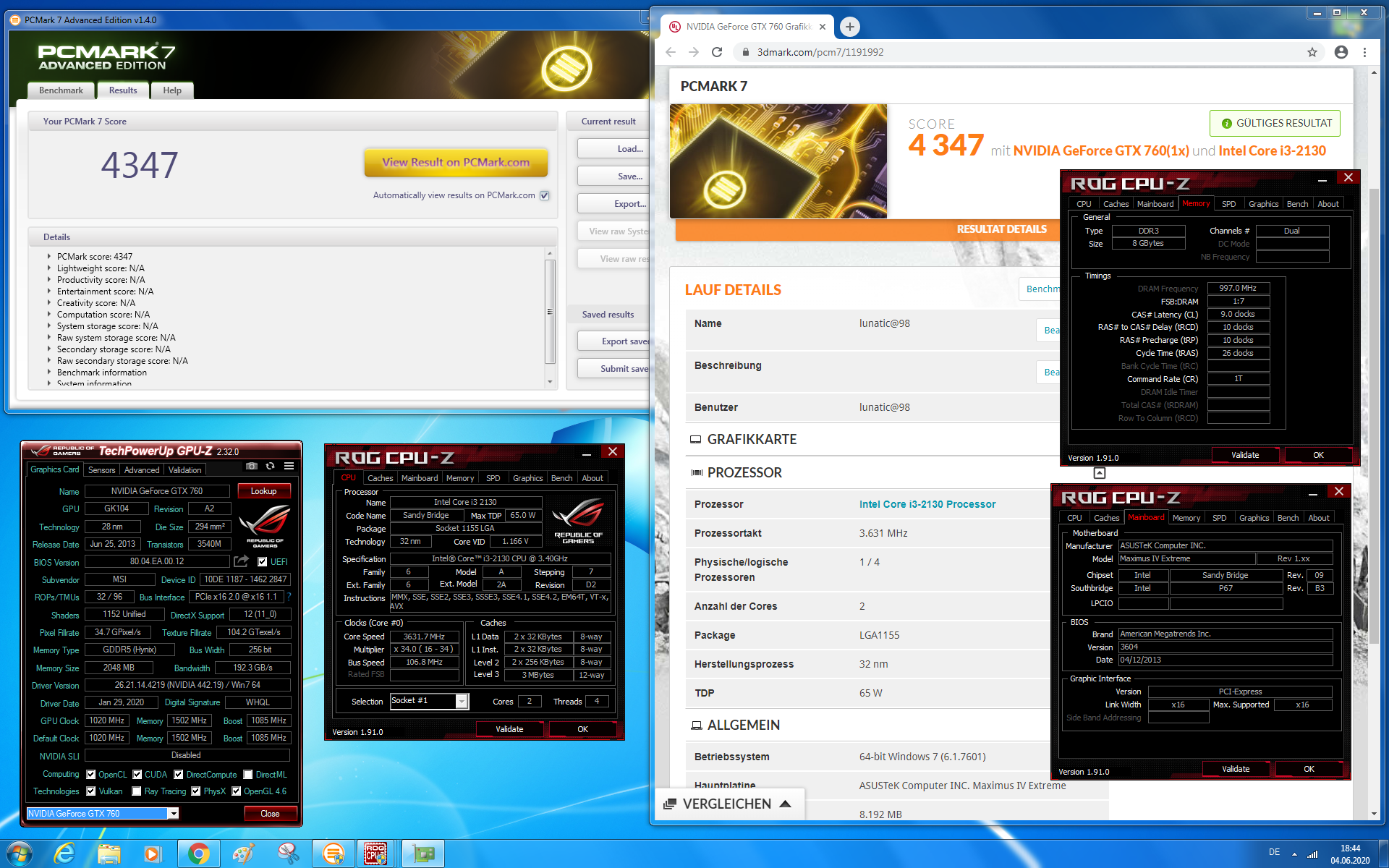Open Windows Media Player from taskbar
The width and height of the screenshot is (1389, 868).
pos(152,854)
